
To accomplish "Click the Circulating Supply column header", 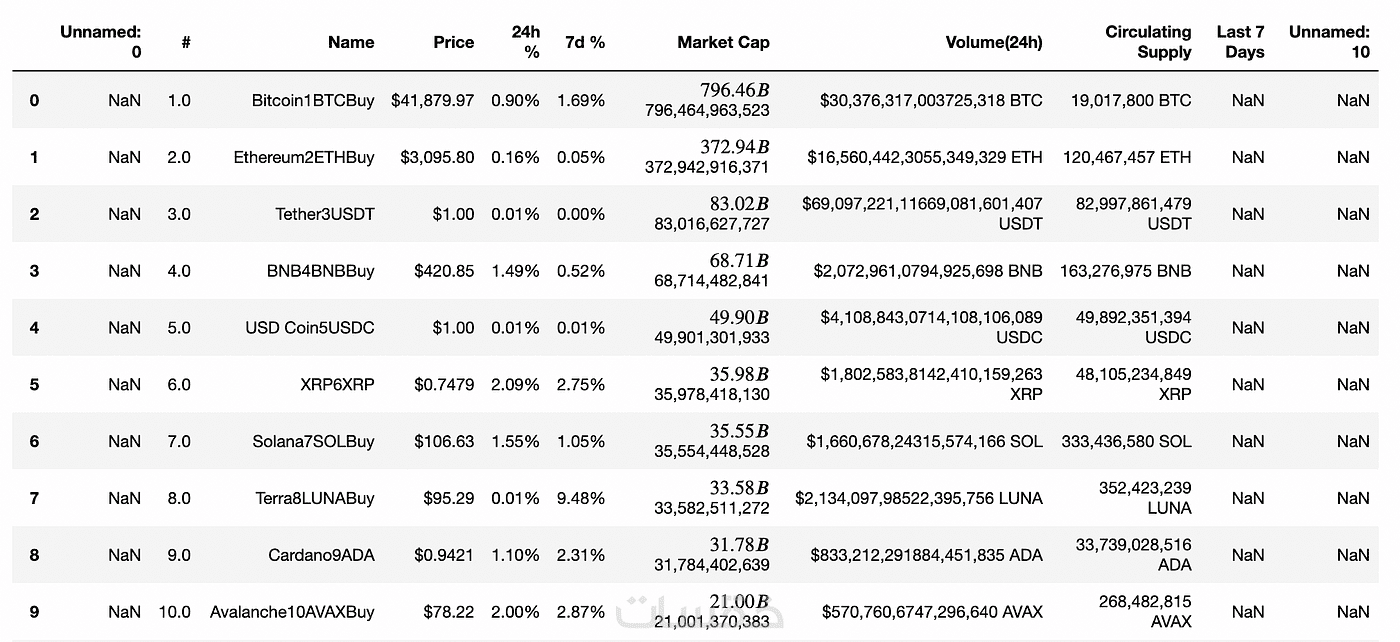I will click(1148, 42).
